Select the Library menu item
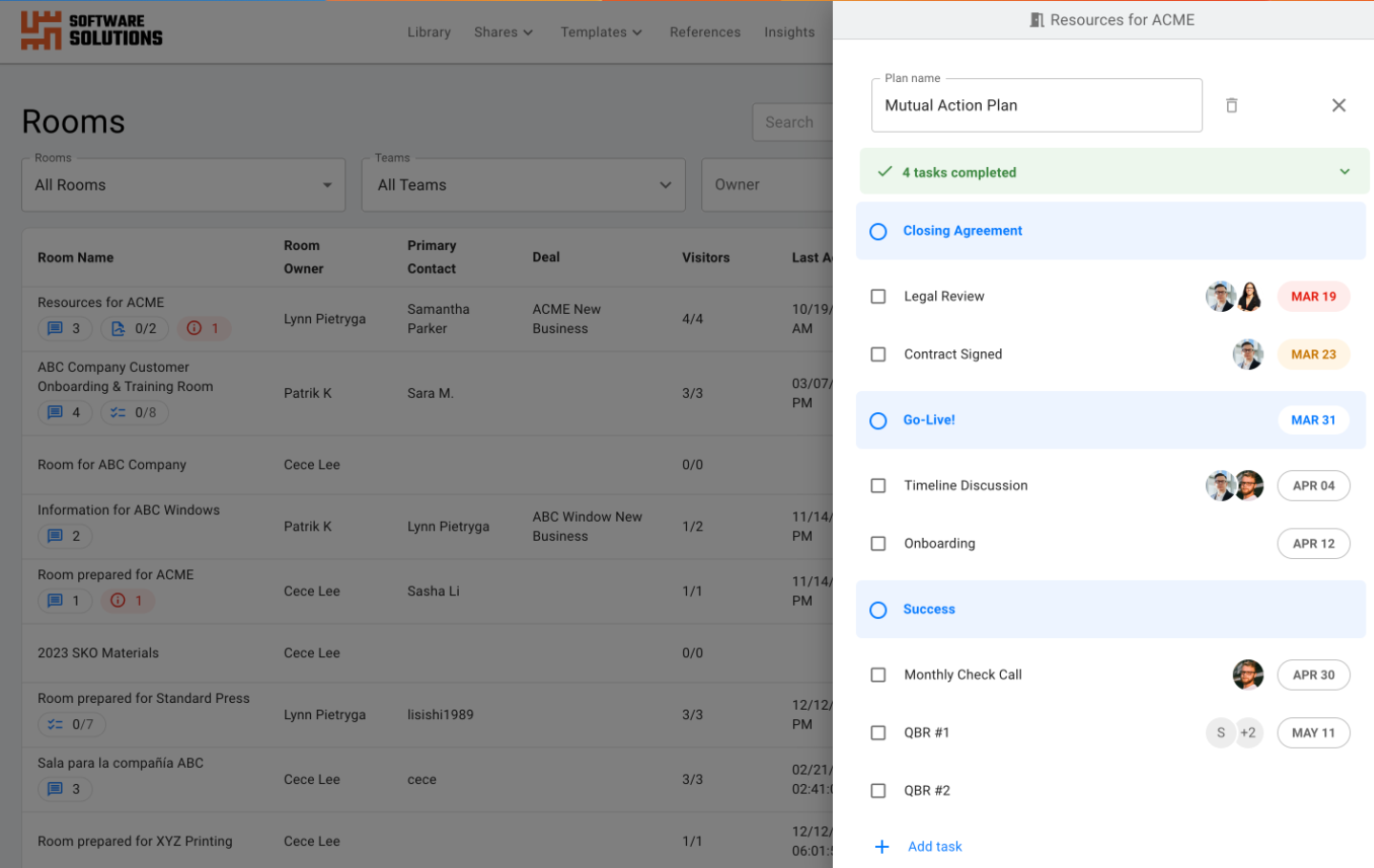Screen dimensions: 1374x868 point(428,31)
